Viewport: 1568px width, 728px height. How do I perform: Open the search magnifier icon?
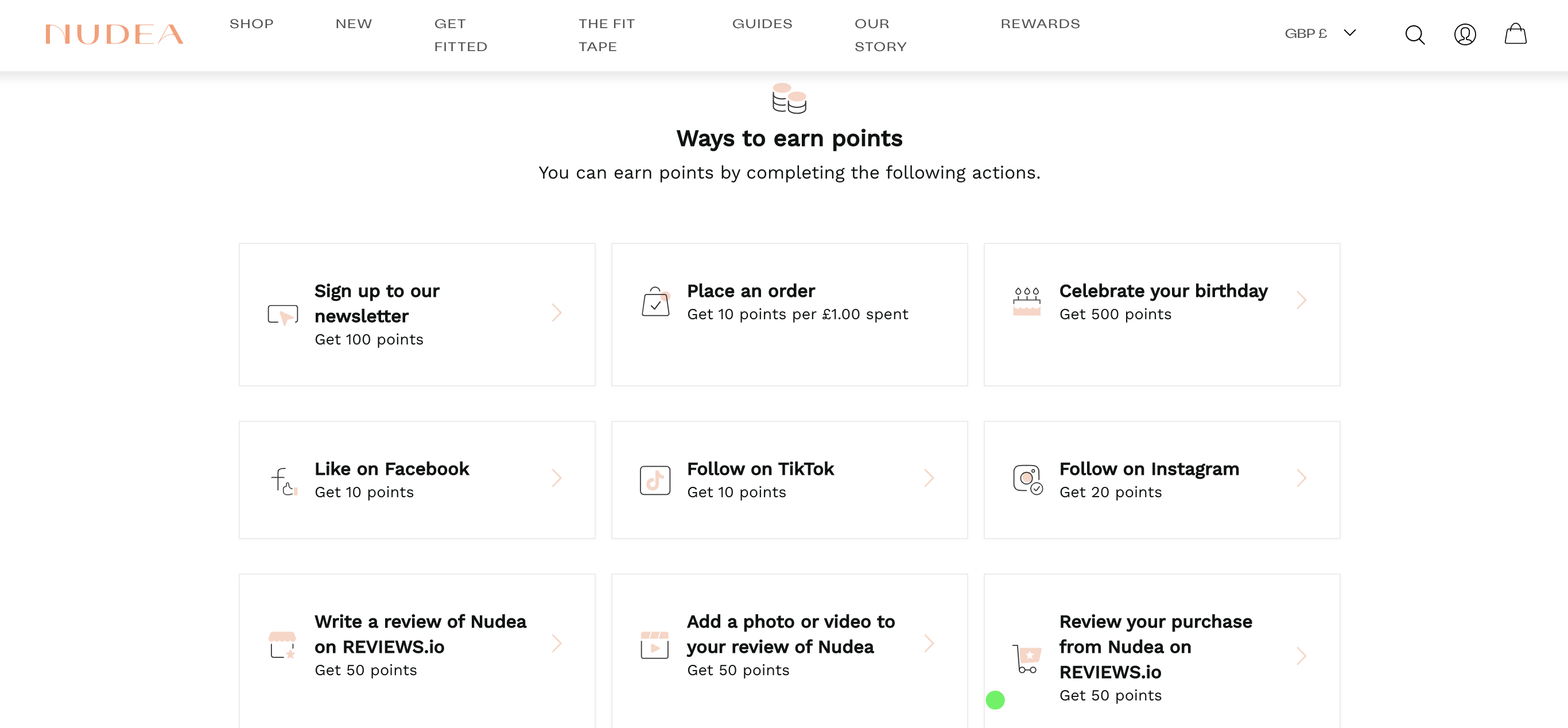click(x=1415, y=34)
